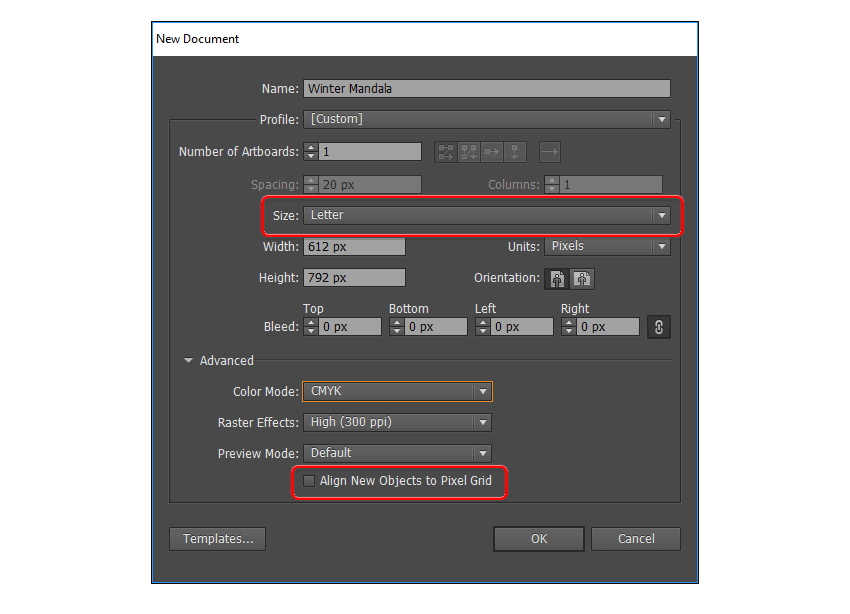Choose portrait orientation icon
This screenshot has height=614, width=850.
[557, 279]
